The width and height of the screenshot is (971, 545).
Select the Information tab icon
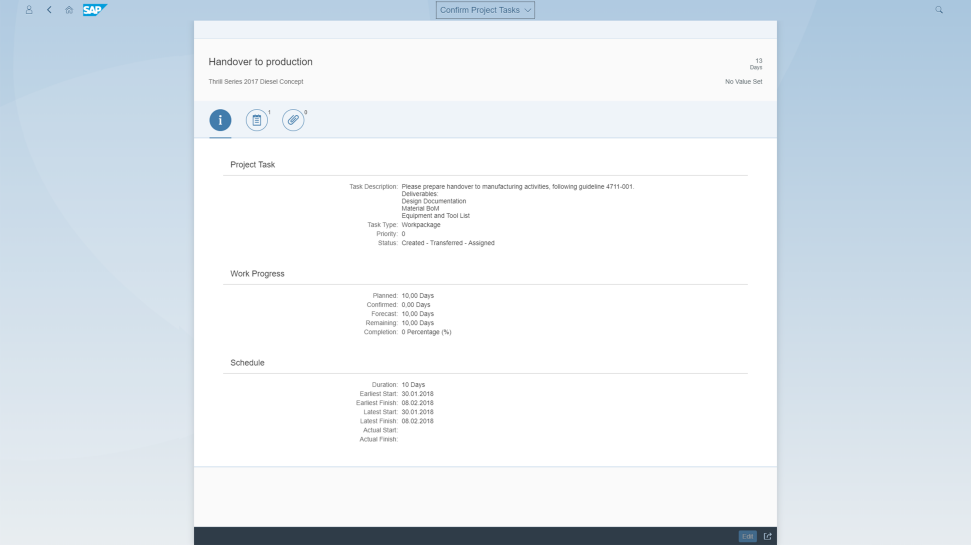point(220,120)
